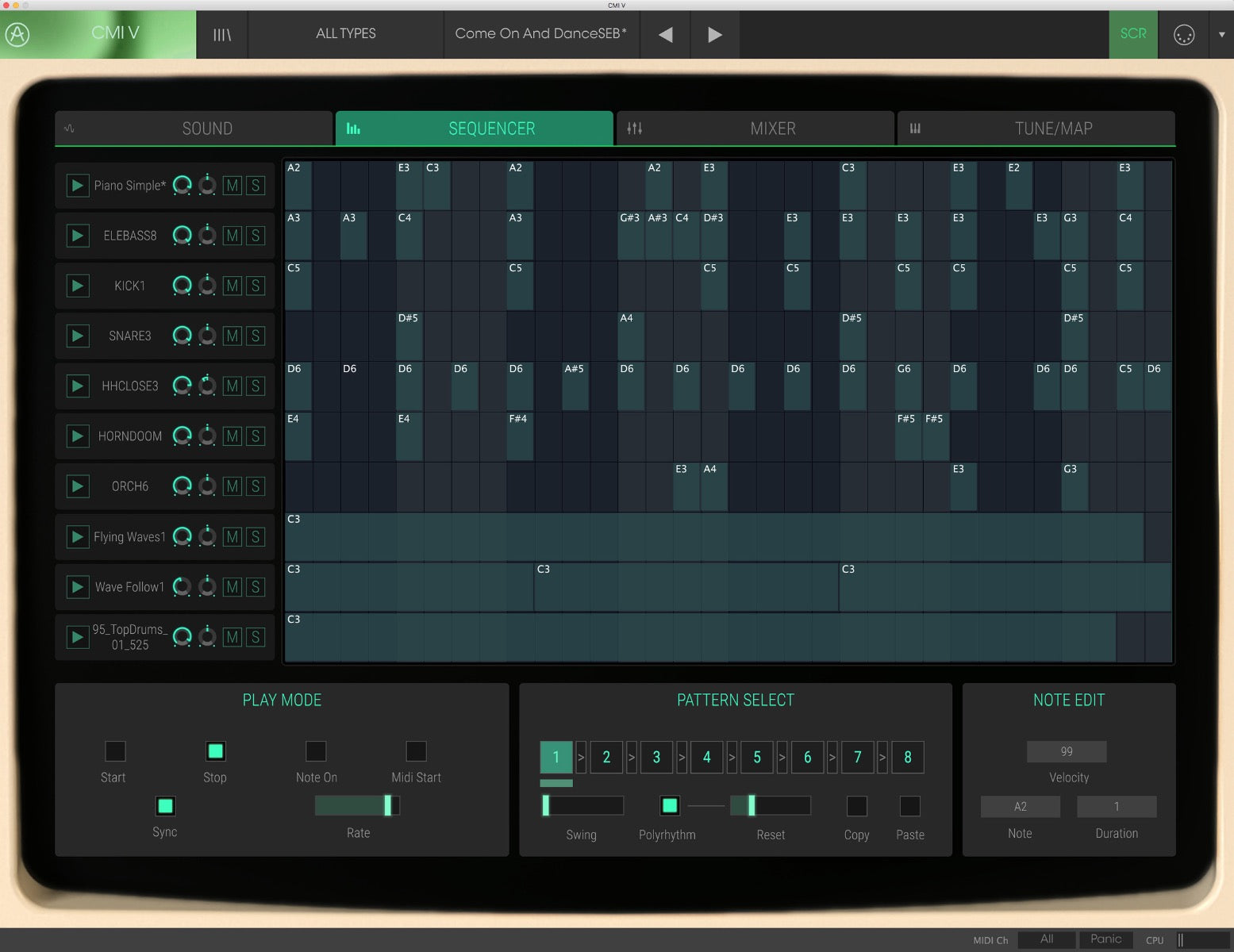
Task: Select pattern 8
Action: 908,758
